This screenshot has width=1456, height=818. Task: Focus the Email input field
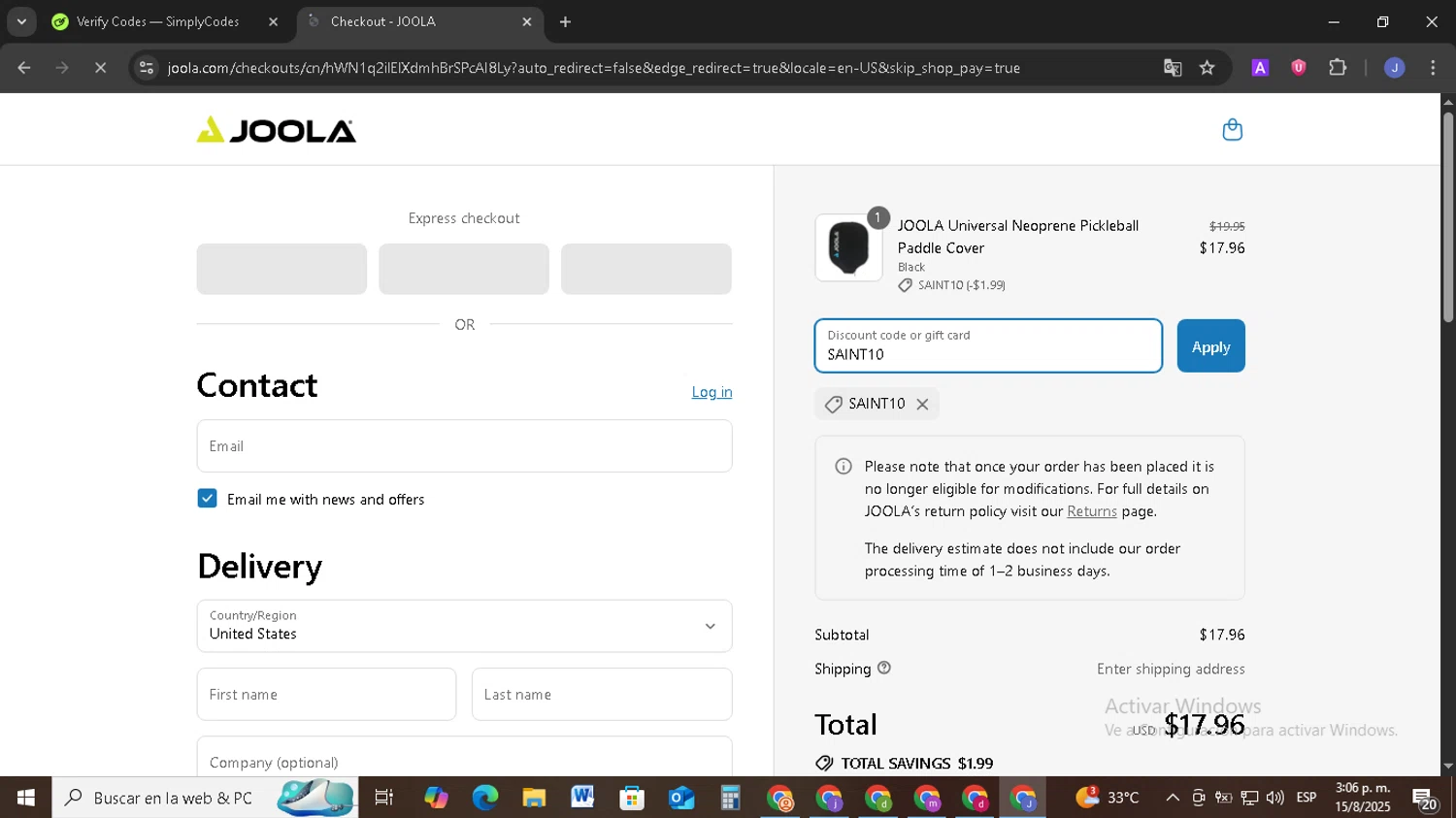(x=464, y=446)
